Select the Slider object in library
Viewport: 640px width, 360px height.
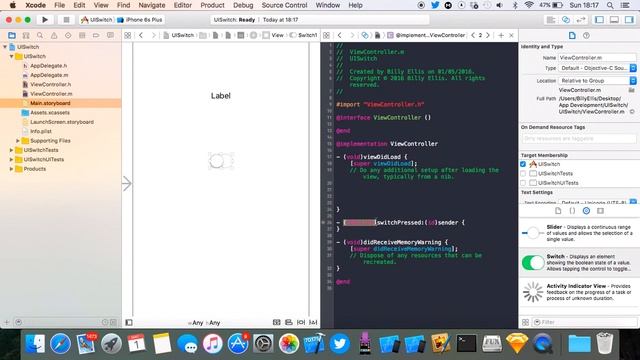pyautogui.click(x=579, y=233)
